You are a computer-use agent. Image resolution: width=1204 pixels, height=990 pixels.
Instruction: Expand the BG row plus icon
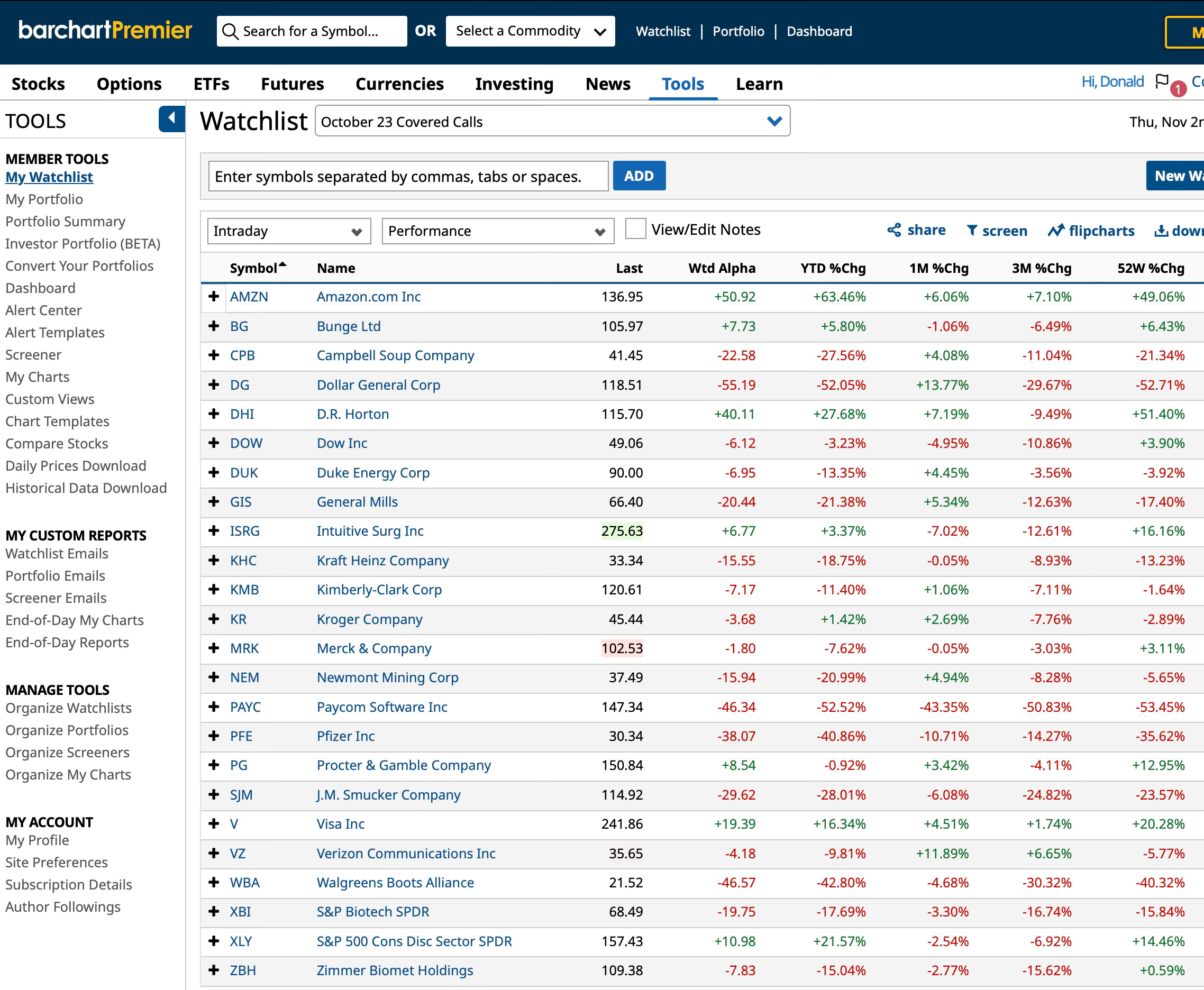click(214, 326)
